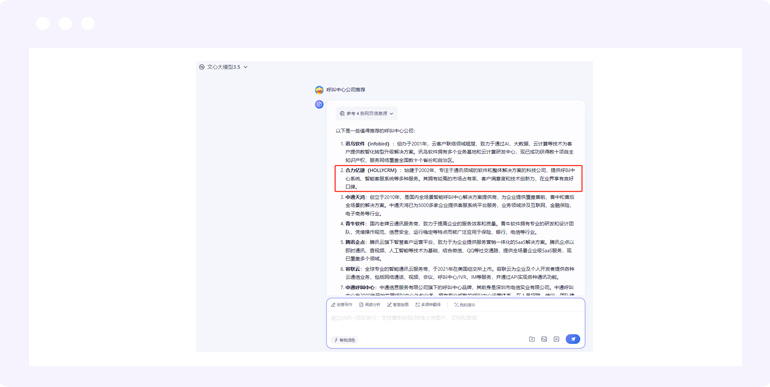
Task: Click the intro line 以下是一些值得推荐的呼叫中心公司
Action: (x=376, y=131)
